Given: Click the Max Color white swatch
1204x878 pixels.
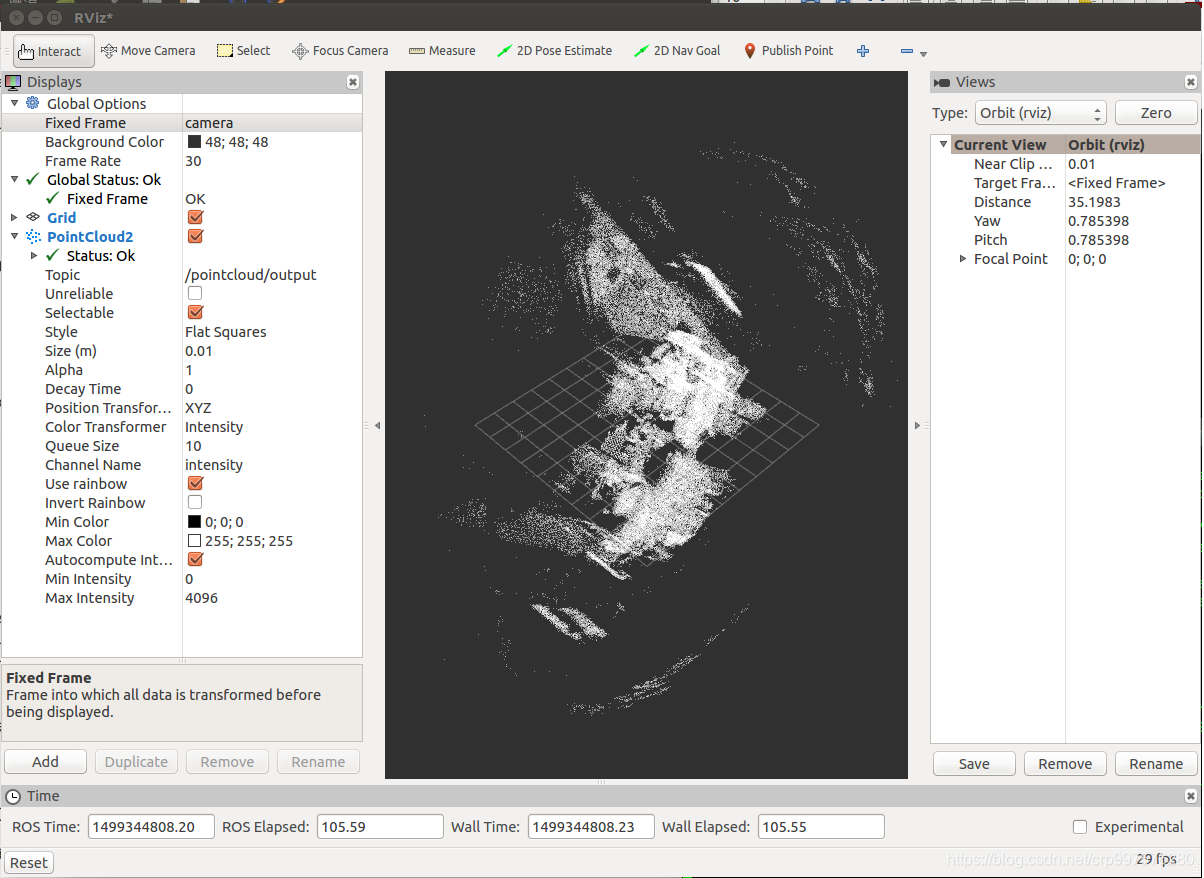Looking at the screenshot, I should coord(194,540).
